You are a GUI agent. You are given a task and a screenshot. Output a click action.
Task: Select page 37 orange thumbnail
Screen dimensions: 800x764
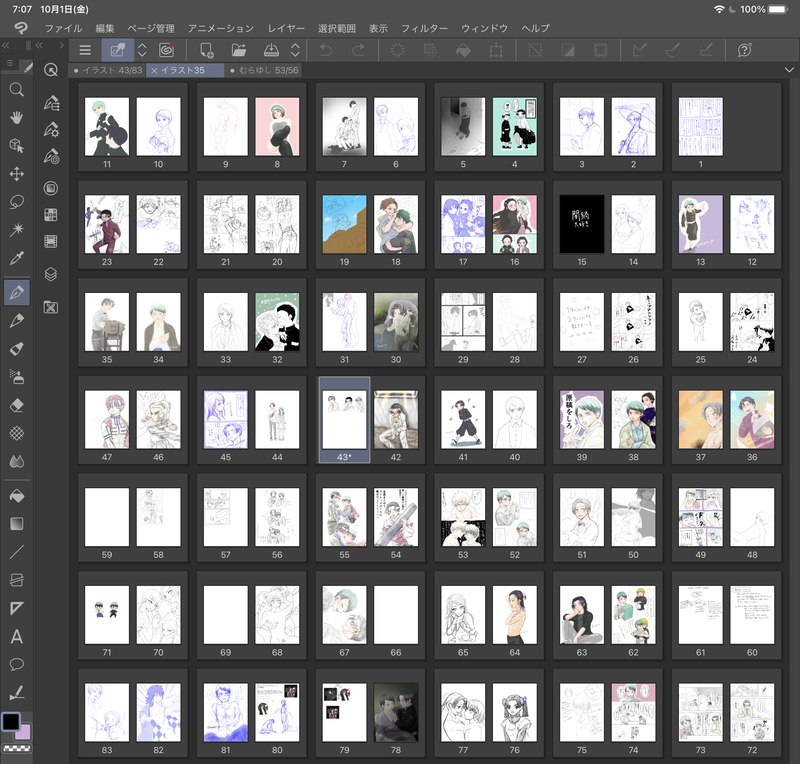(x=701, y=420)
